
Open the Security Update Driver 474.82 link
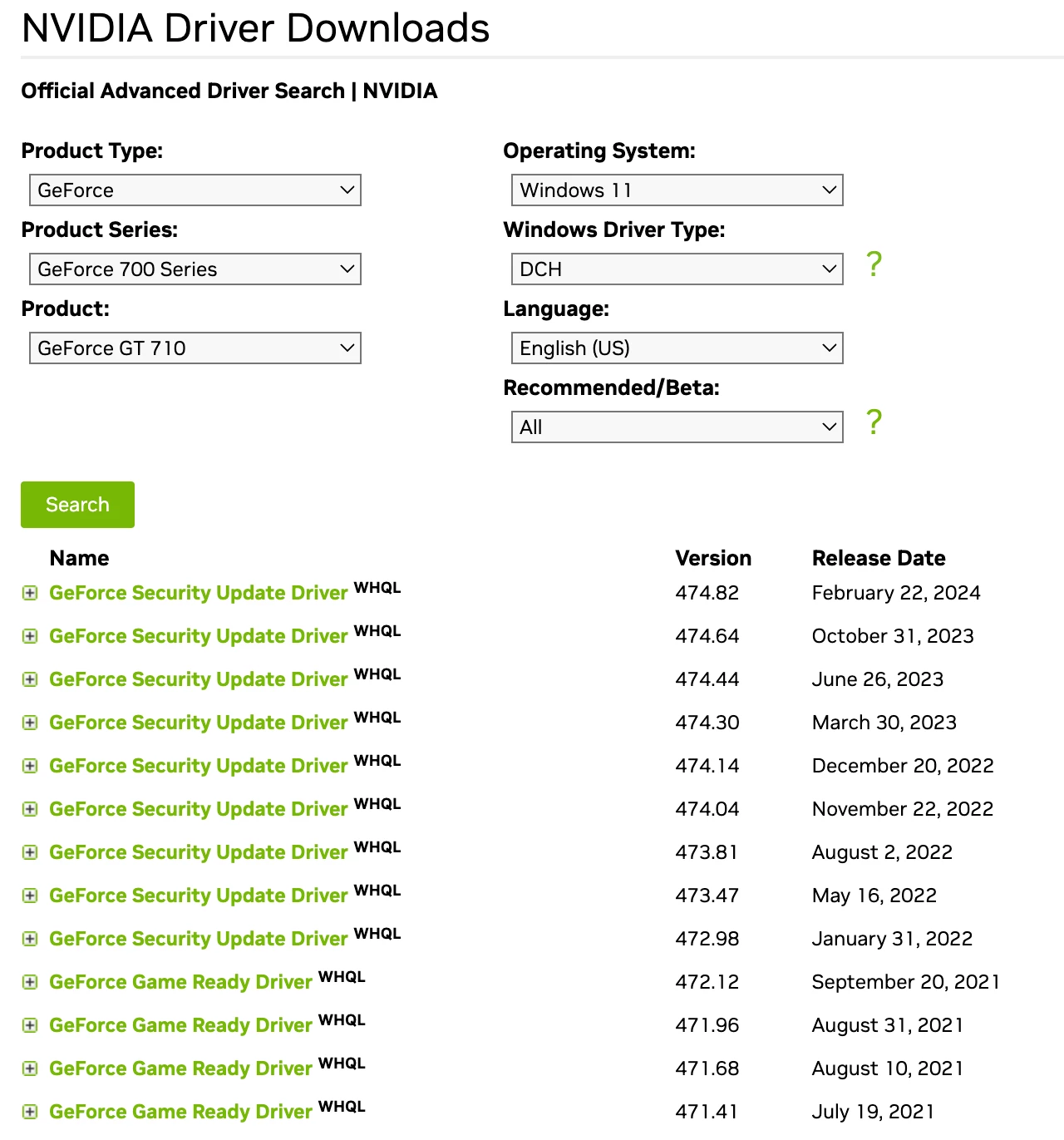[x=198, y=593]
